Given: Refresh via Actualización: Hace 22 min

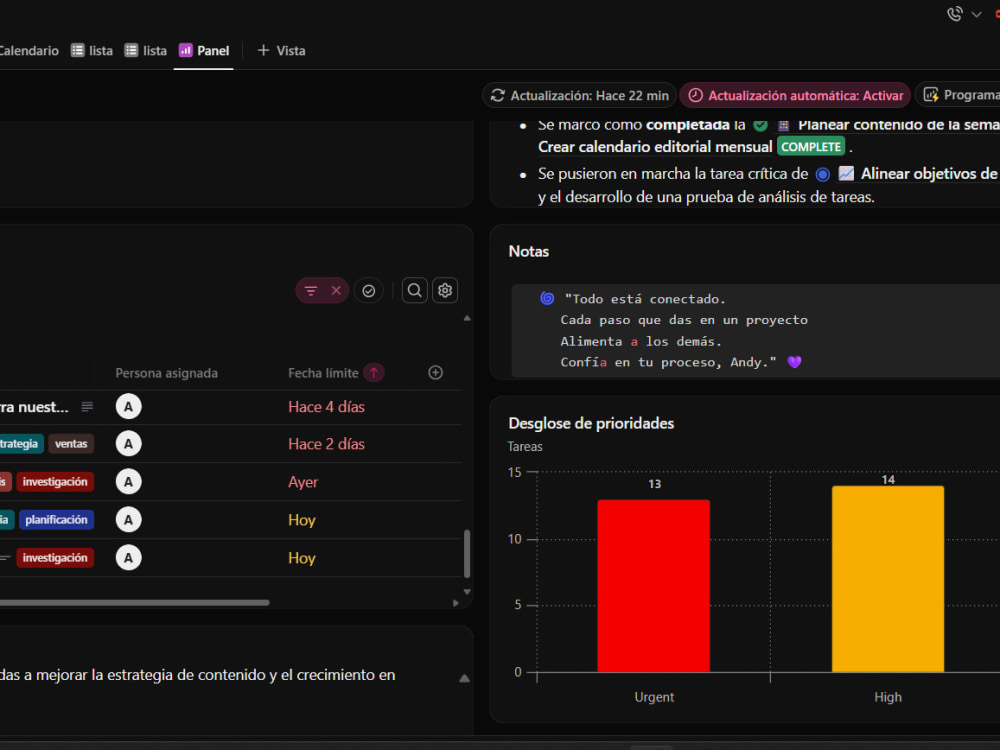Looking at the screenshot, I should click(x=579, y=96).
